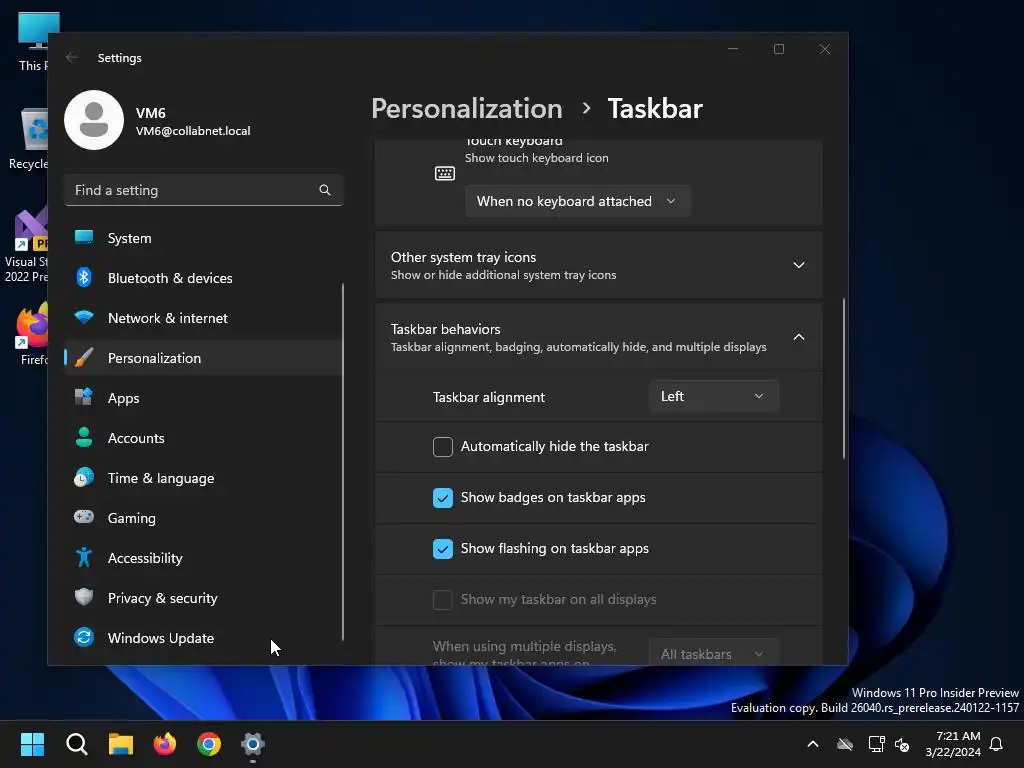Open File Explorer from taskbar
Viewport: 1024px width, 768px height.
pyautogui.click(x=121, y=744)
